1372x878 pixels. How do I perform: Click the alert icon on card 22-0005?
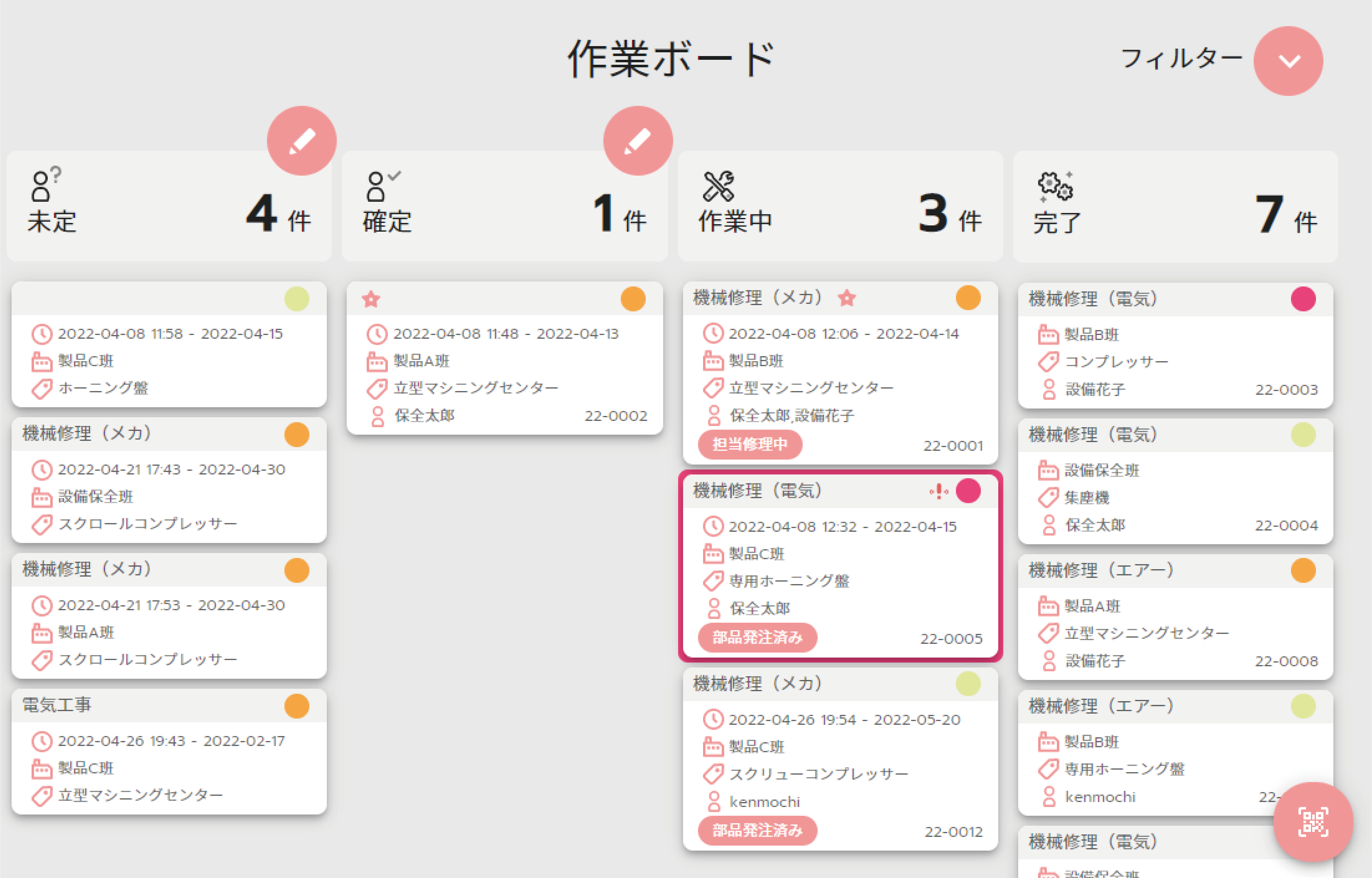click(938, 491)
